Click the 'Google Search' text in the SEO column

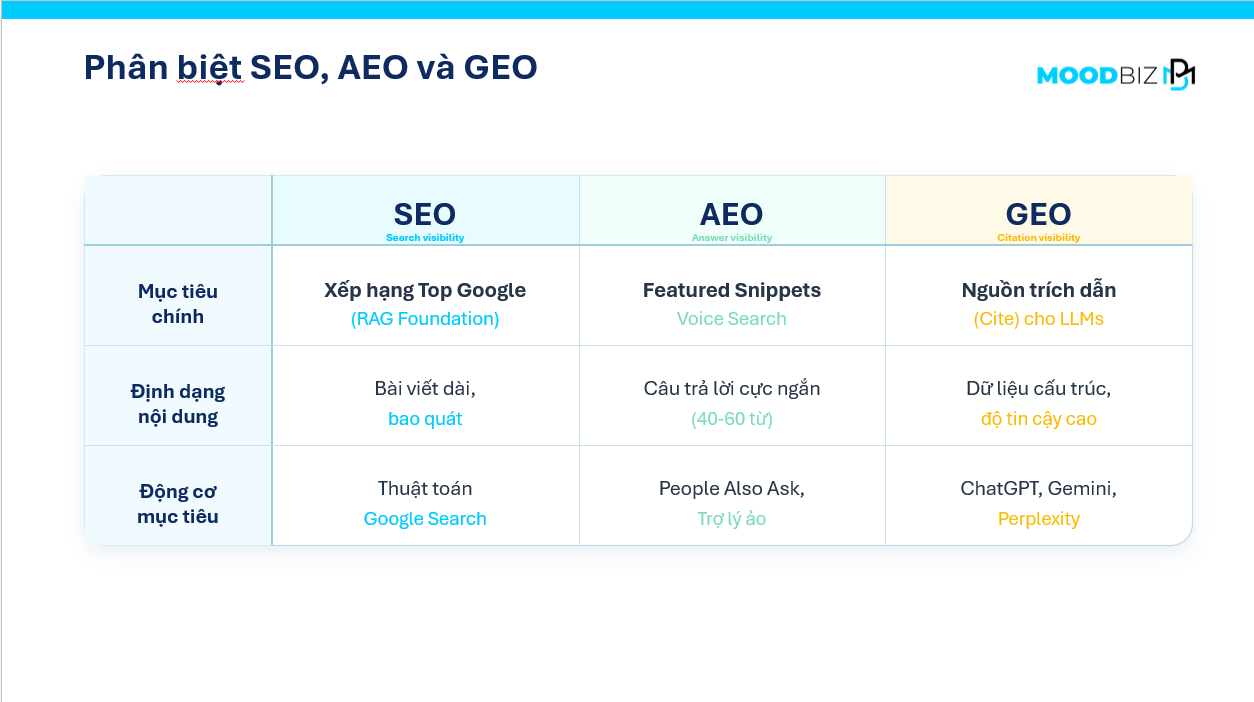[x=425, y=519]
